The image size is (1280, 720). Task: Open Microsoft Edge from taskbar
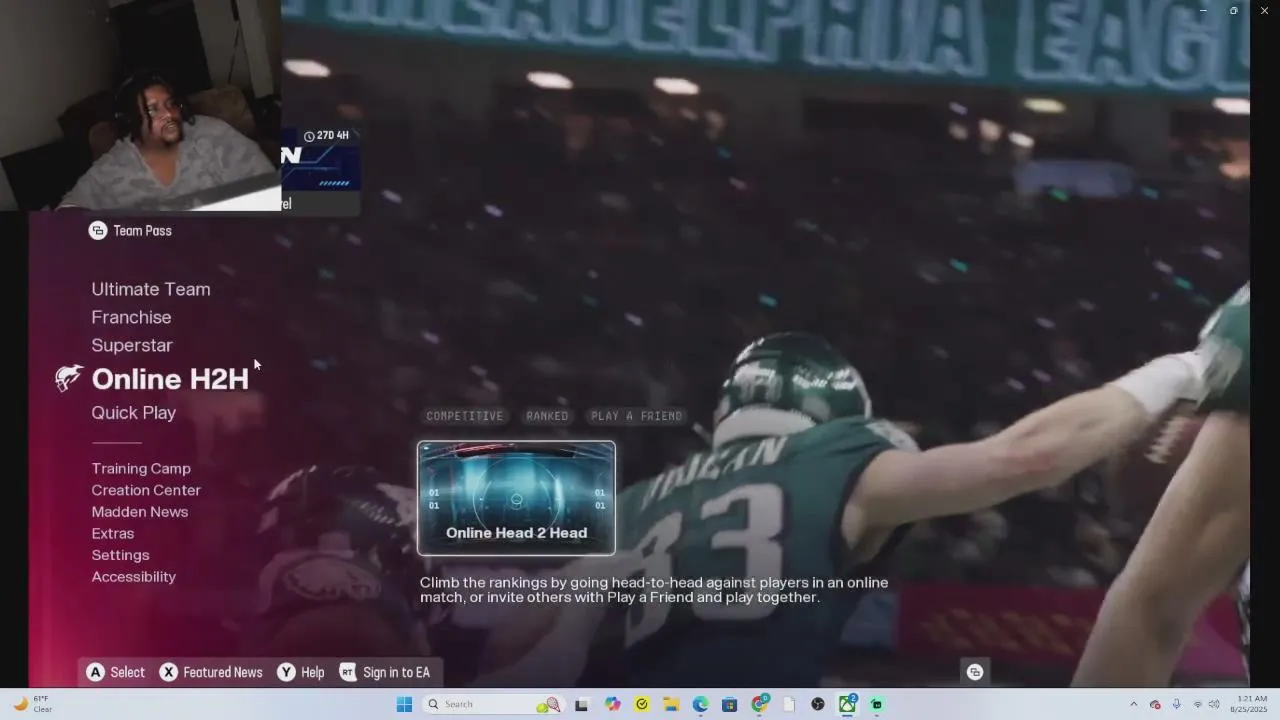coord(700,704)
